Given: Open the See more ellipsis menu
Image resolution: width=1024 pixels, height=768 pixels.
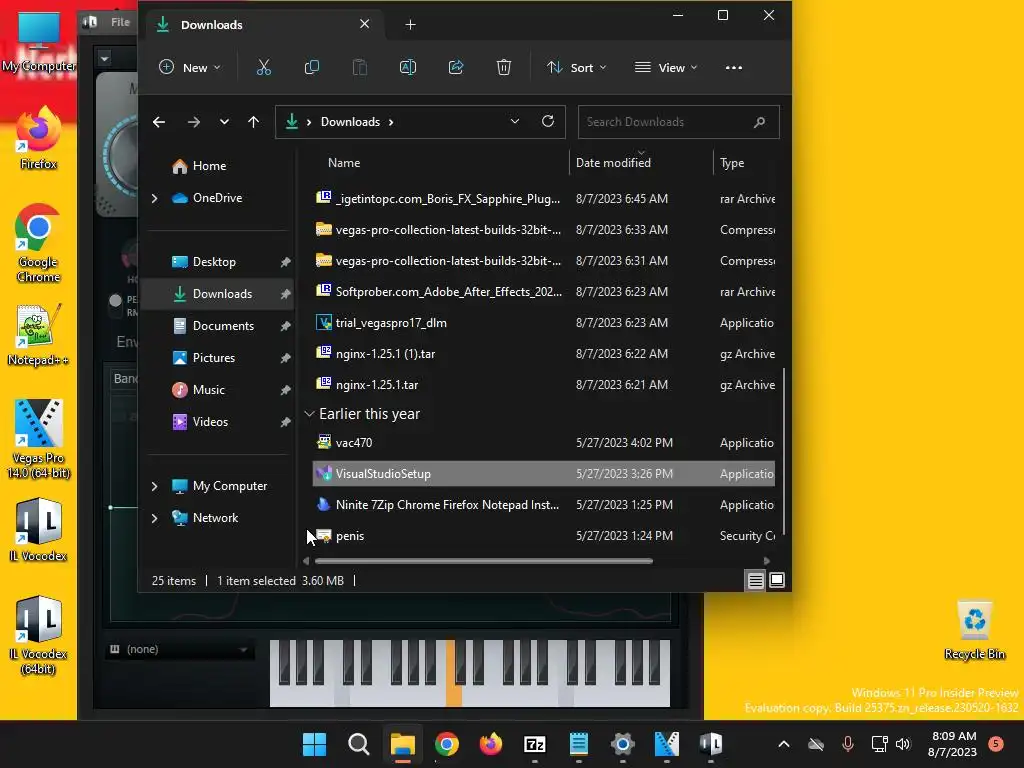Looking at the screenshot, I should (734, 67).
